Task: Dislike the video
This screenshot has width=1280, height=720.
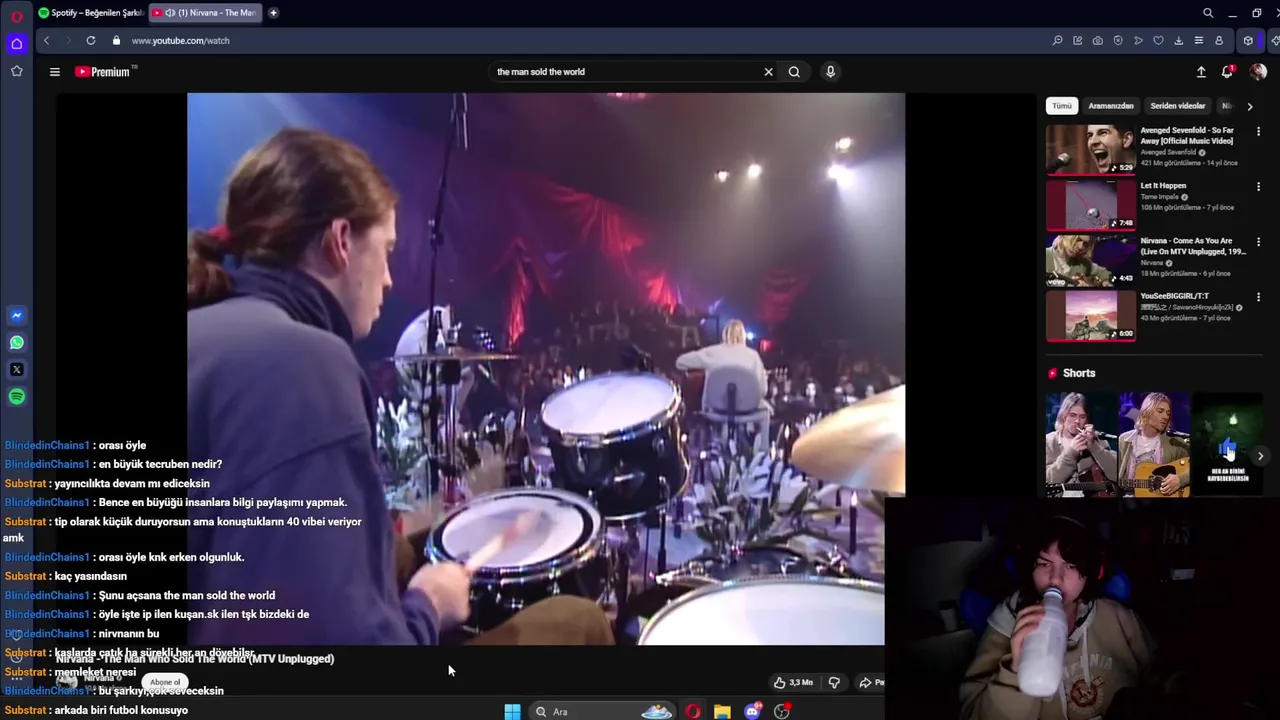Action: 834,683
